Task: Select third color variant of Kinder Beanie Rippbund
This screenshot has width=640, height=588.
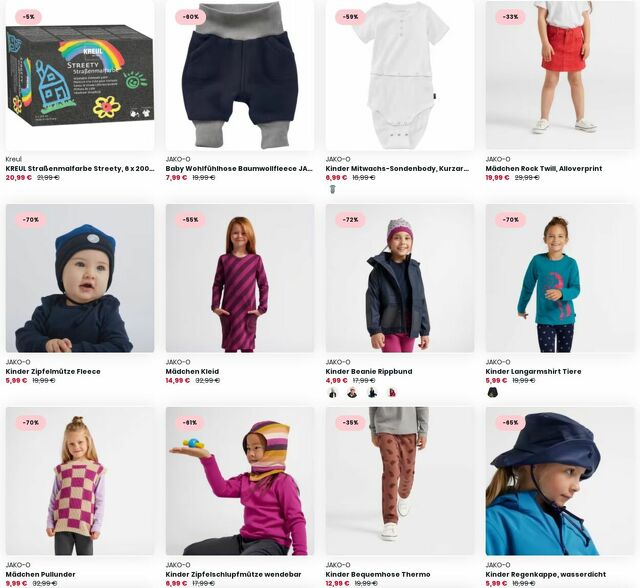Action: [x=372, y=393]
